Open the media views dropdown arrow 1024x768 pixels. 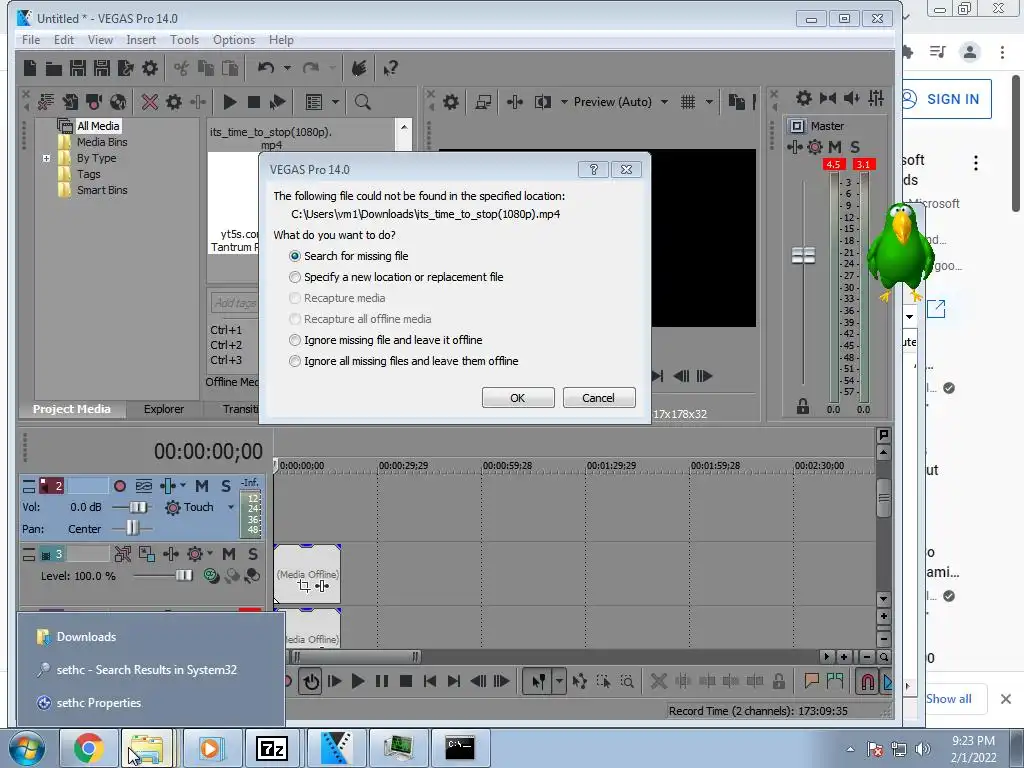pyautogui.click(x=335, y=102)
